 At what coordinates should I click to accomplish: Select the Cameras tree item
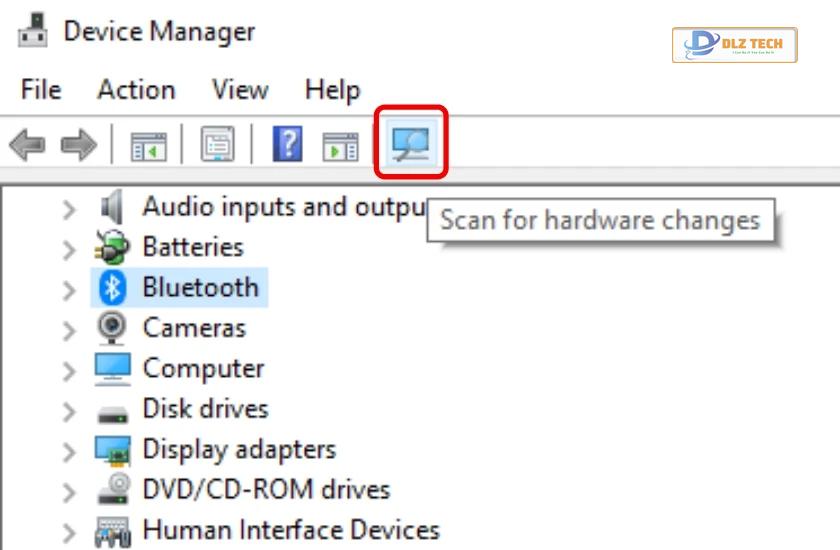point(194,328)
